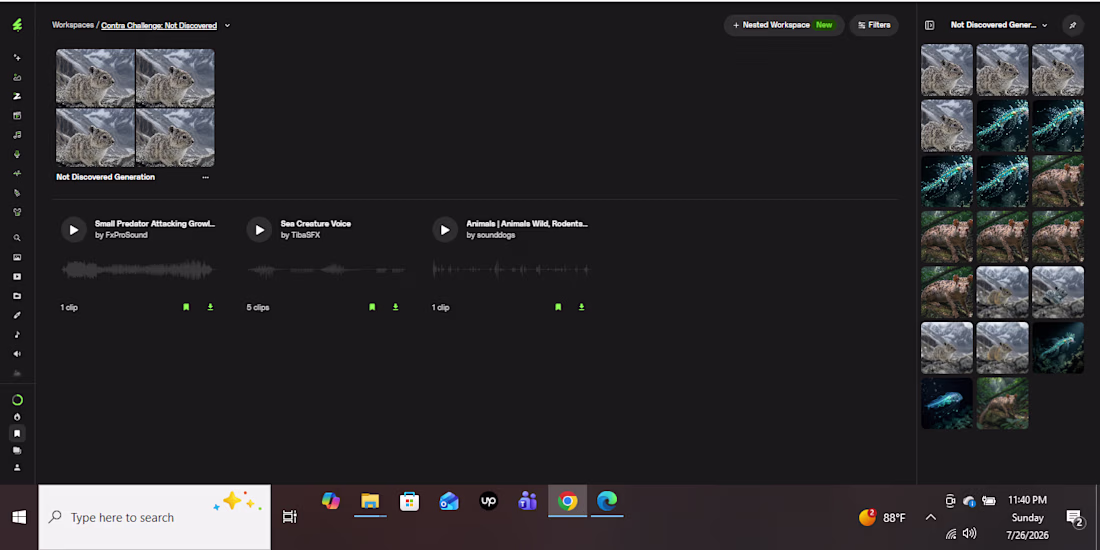Viewport: 1100px width, 550px height.
Task: Play the Sea Creature Voice sound
Action: [260, 229]
